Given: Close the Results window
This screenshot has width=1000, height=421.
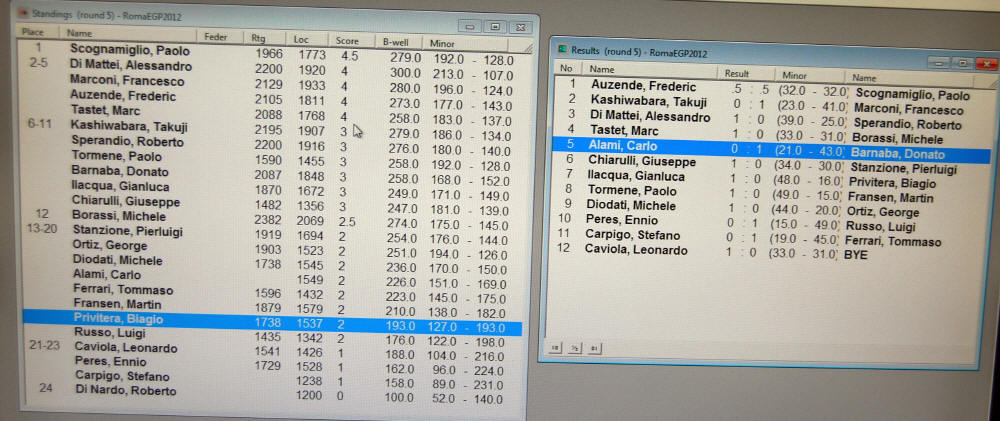Looking at the screenshot, I should click(986, 64).
